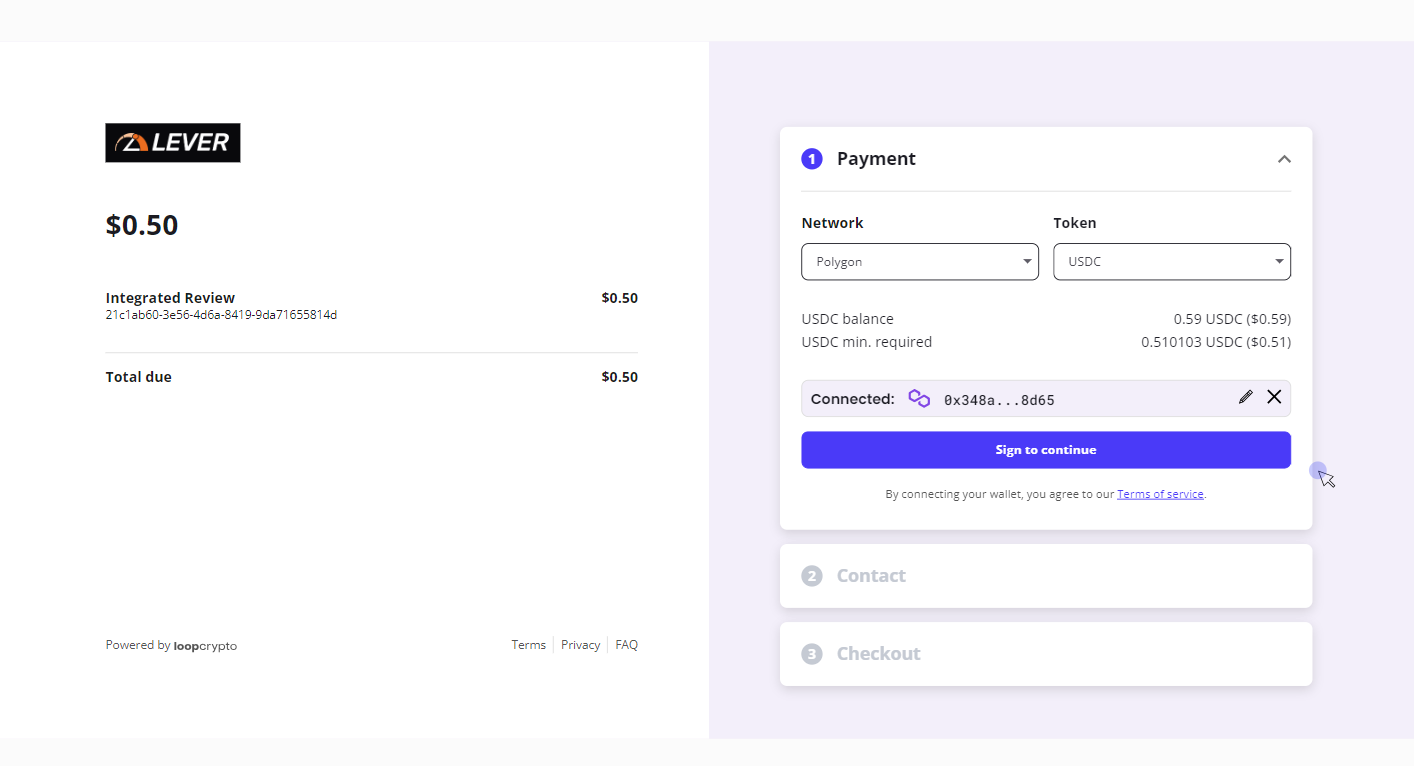The height and width of the screenshot is (766, 1414).
Task: Click the number 3 badge on Checkout
Action: 812,653
